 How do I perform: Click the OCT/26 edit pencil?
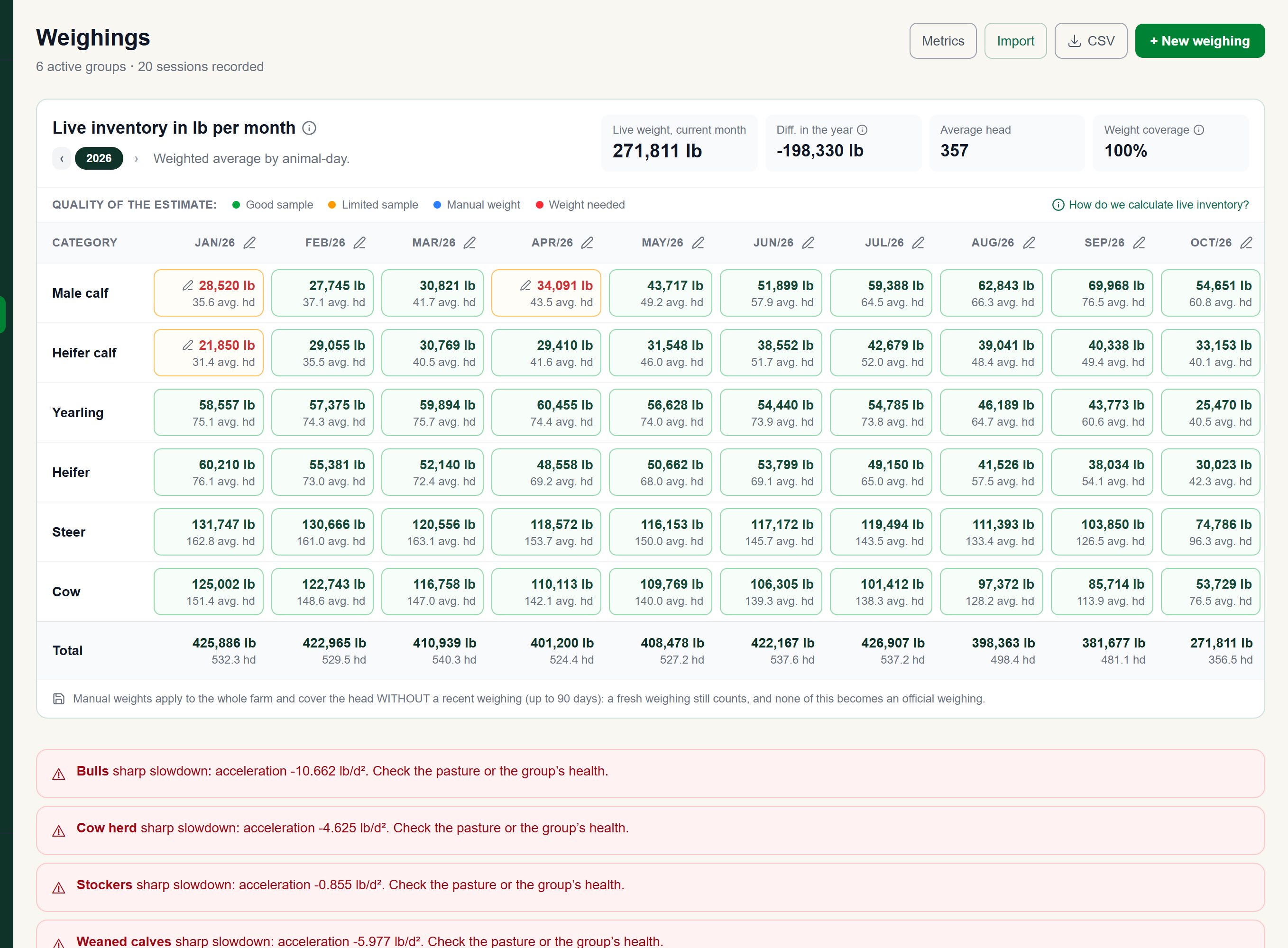1246,243
